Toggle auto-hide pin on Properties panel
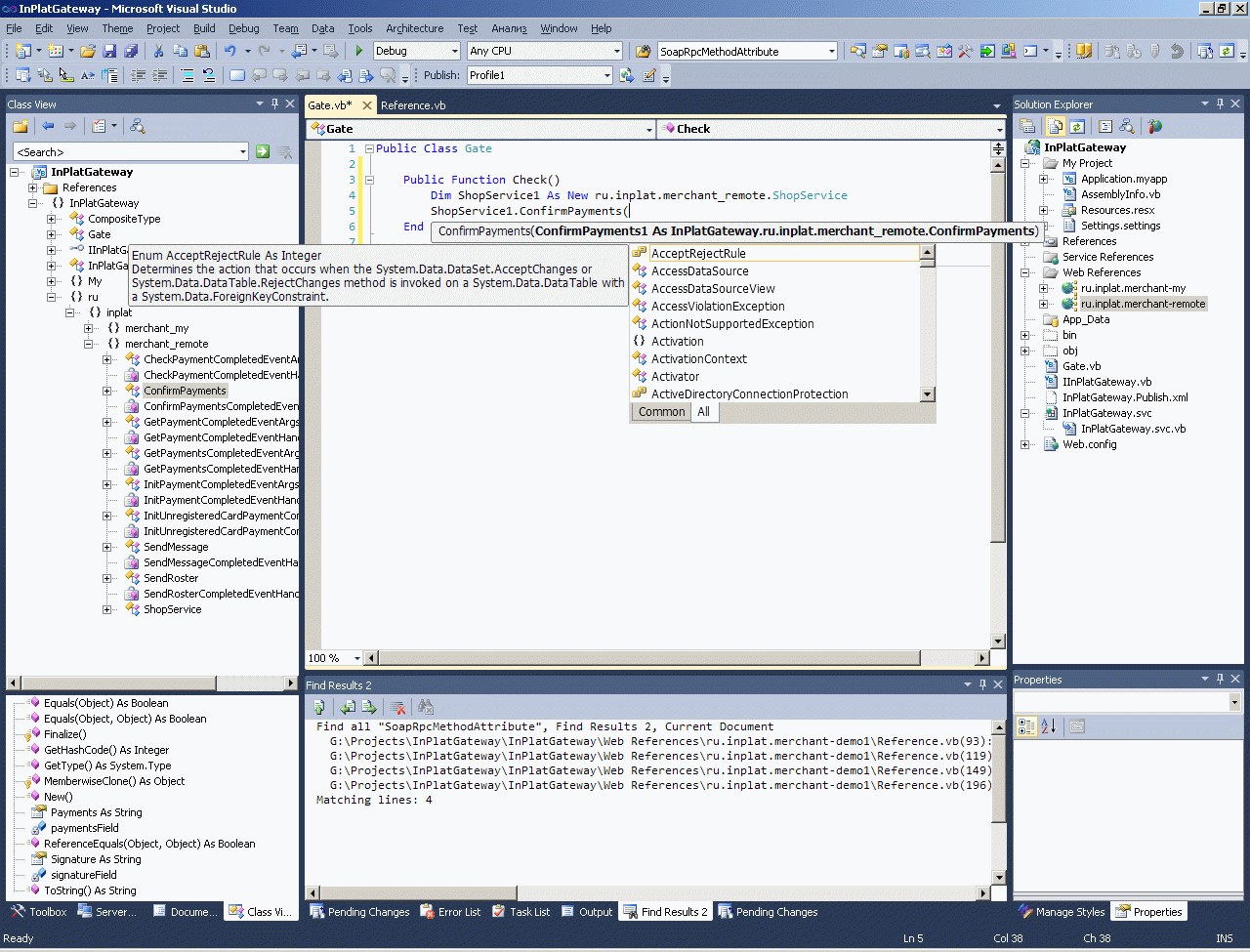This screenshot has width=1250, height=952. [x=1221, y=679]
